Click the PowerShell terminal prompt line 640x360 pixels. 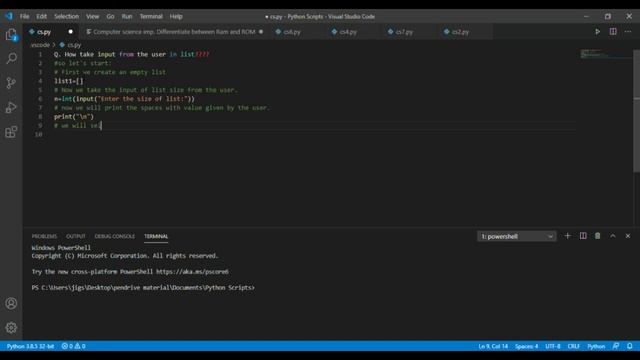143,287
